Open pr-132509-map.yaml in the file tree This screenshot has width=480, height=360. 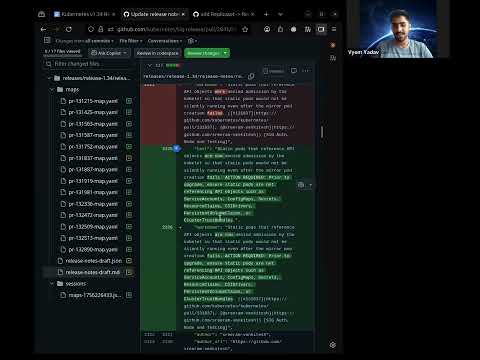point(93,227)
